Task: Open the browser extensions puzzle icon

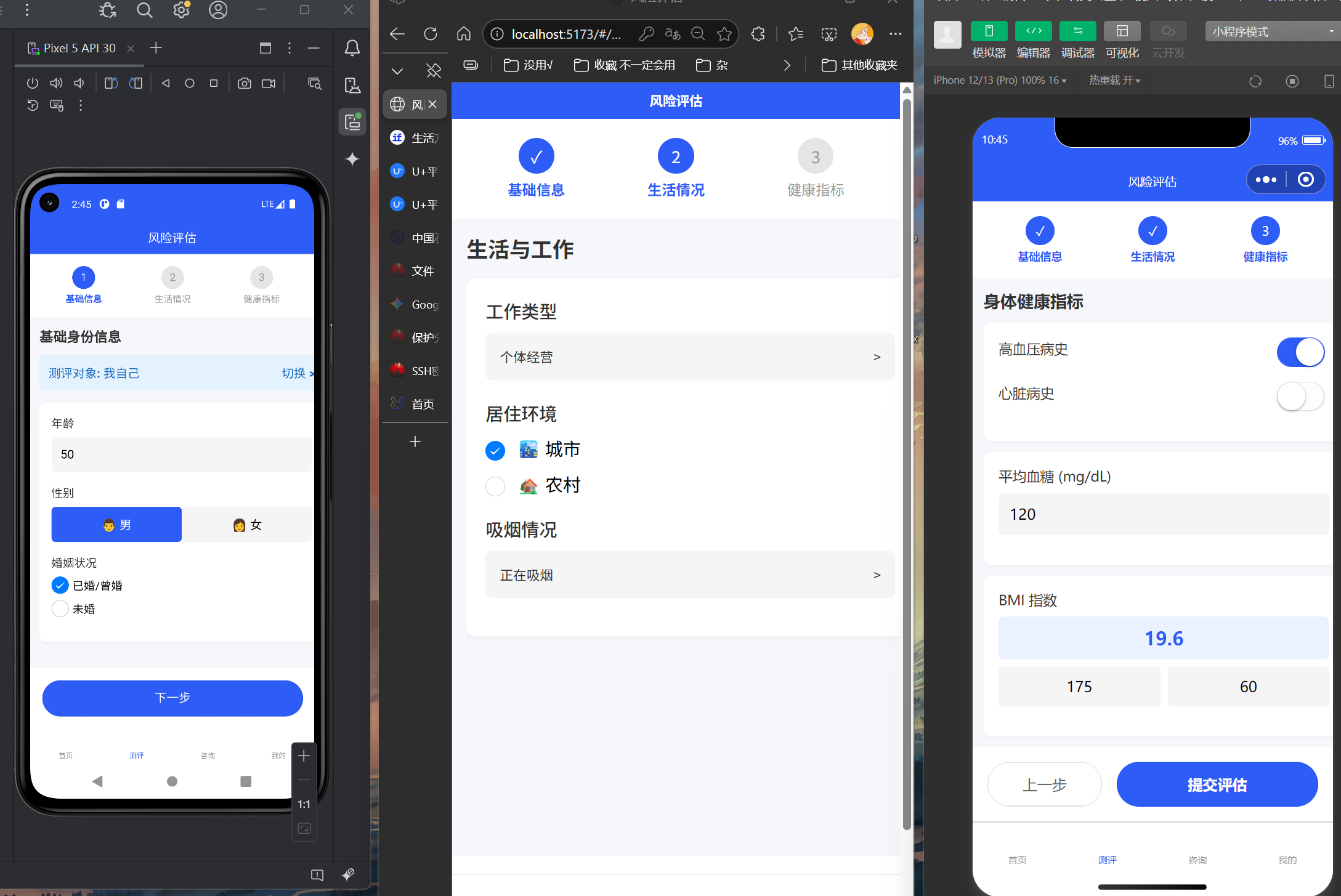Action: (x=758, y=34)
